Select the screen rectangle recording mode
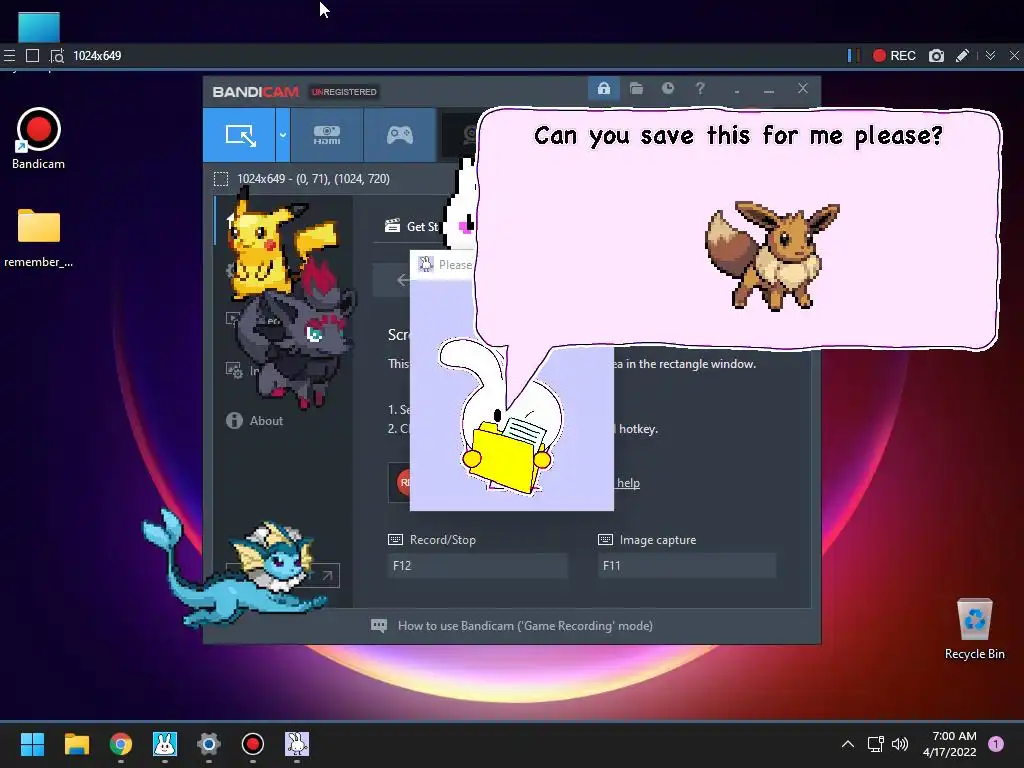Viewport: 1024px width, 768px height. (239, 135)
